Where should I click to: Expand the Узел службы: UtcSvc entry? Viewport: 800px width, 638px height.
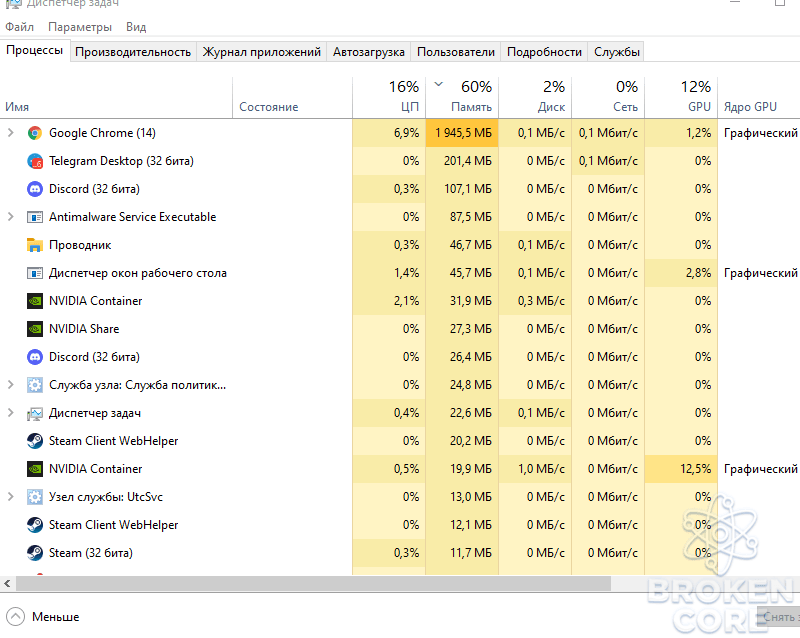pyautogui.click(x=10, y=497)
